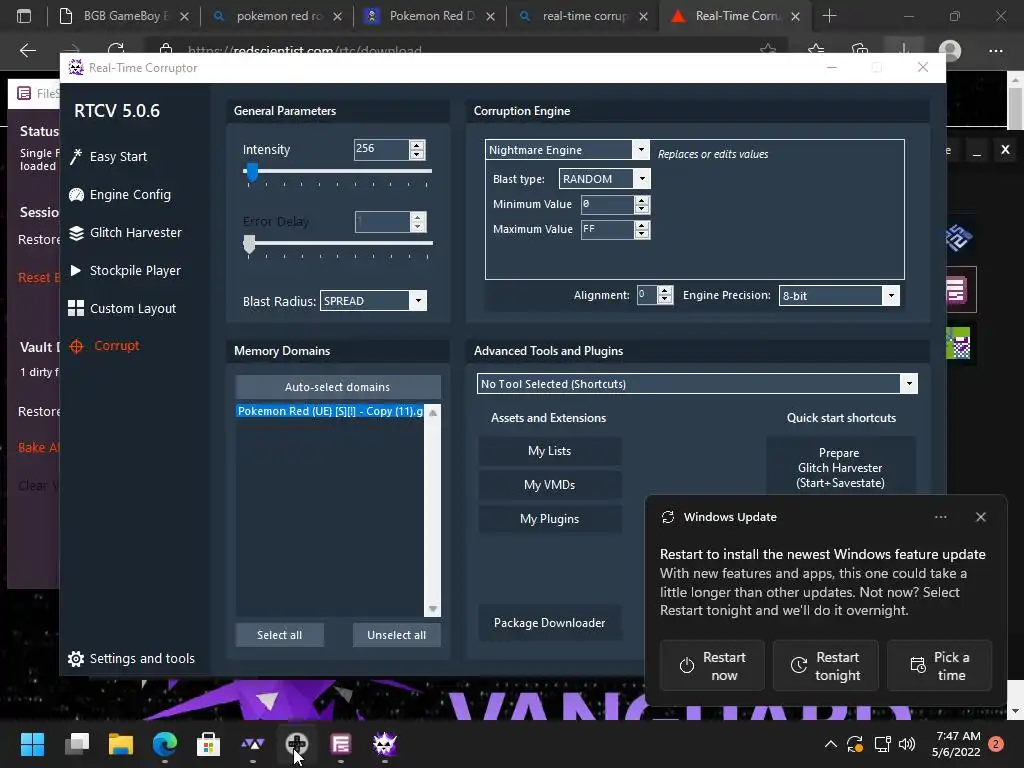Click Auto-select domains button

pos(338,387)
